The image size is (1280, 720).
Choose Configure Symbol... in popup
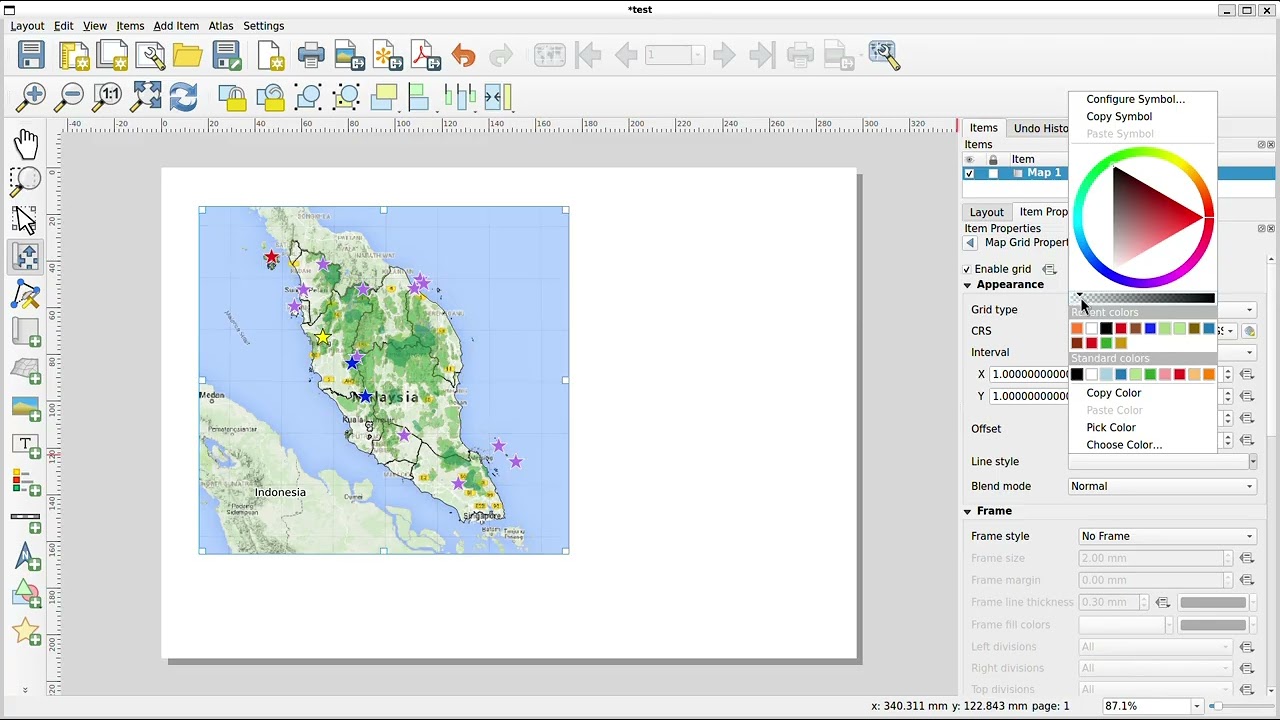coord(1135,99)
